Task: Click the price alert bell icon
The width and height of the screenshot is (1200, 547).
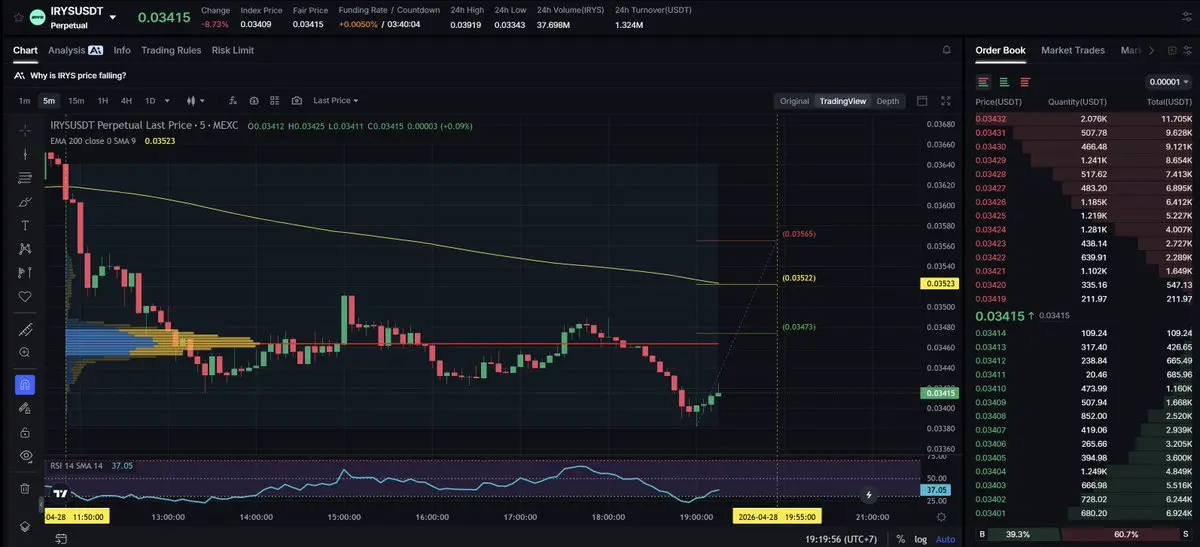Action: pyautogui.click(x=946, y=50)
